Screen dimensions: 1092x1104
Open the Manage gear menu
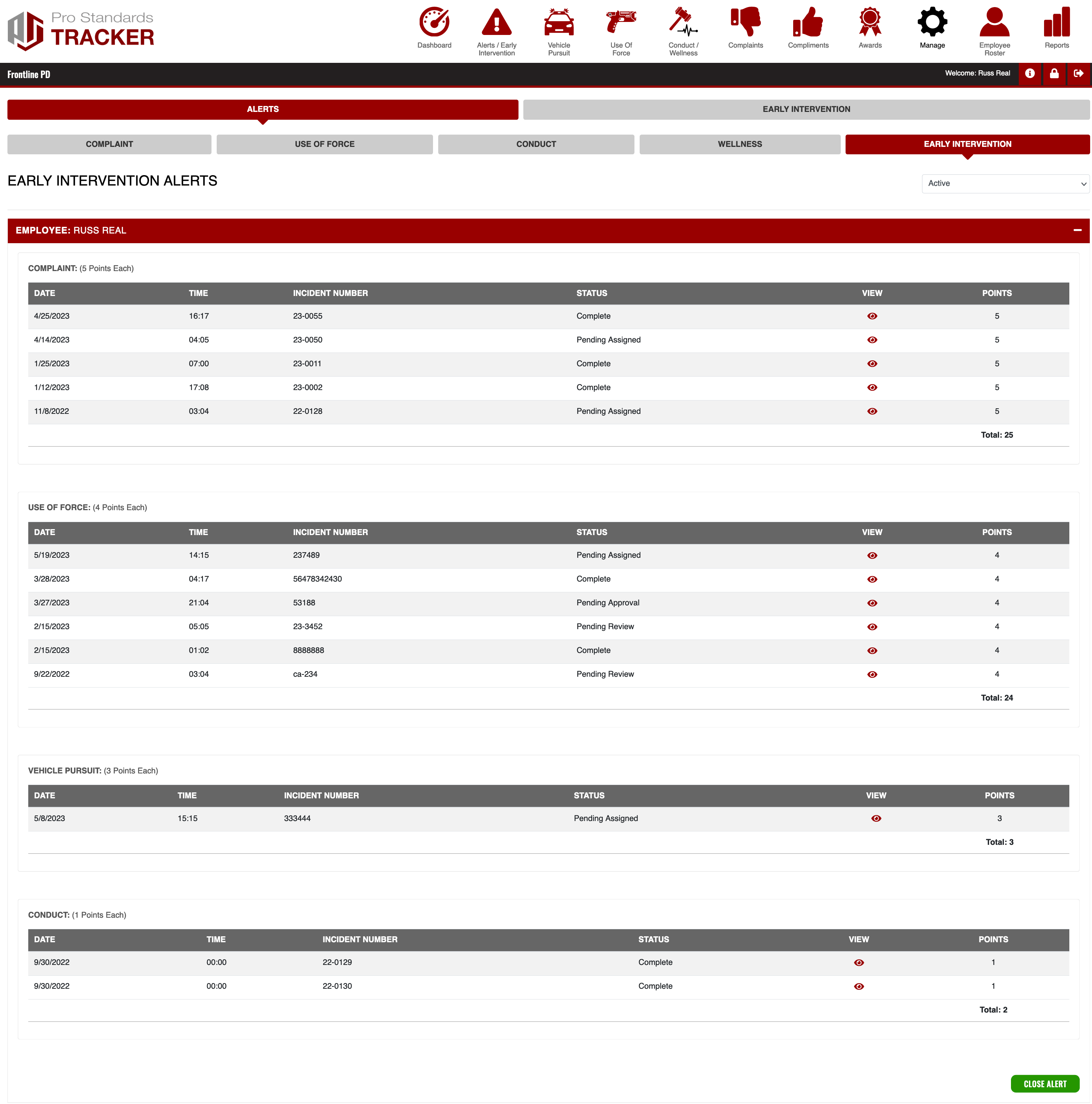click(932, 23)
